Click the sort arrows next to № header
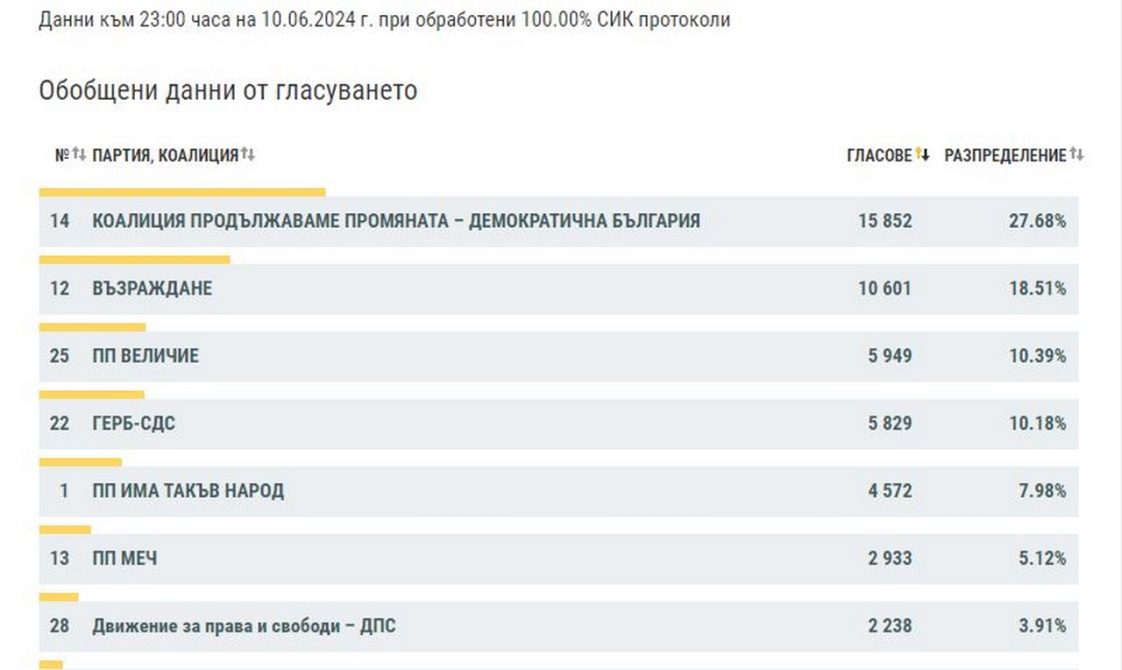This screenshot has height=670, width=1122. [x=79, y=155]
